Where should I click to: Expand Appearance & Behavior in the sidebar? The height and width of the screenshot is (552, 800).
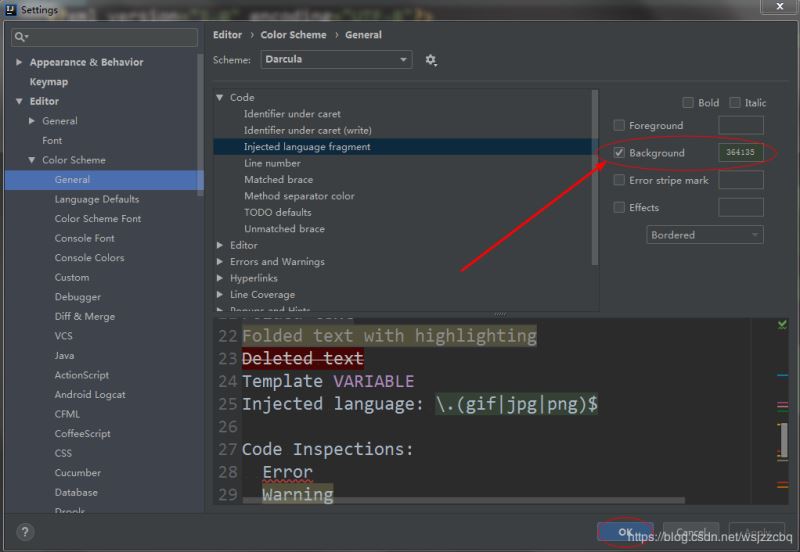click(19, 62)
